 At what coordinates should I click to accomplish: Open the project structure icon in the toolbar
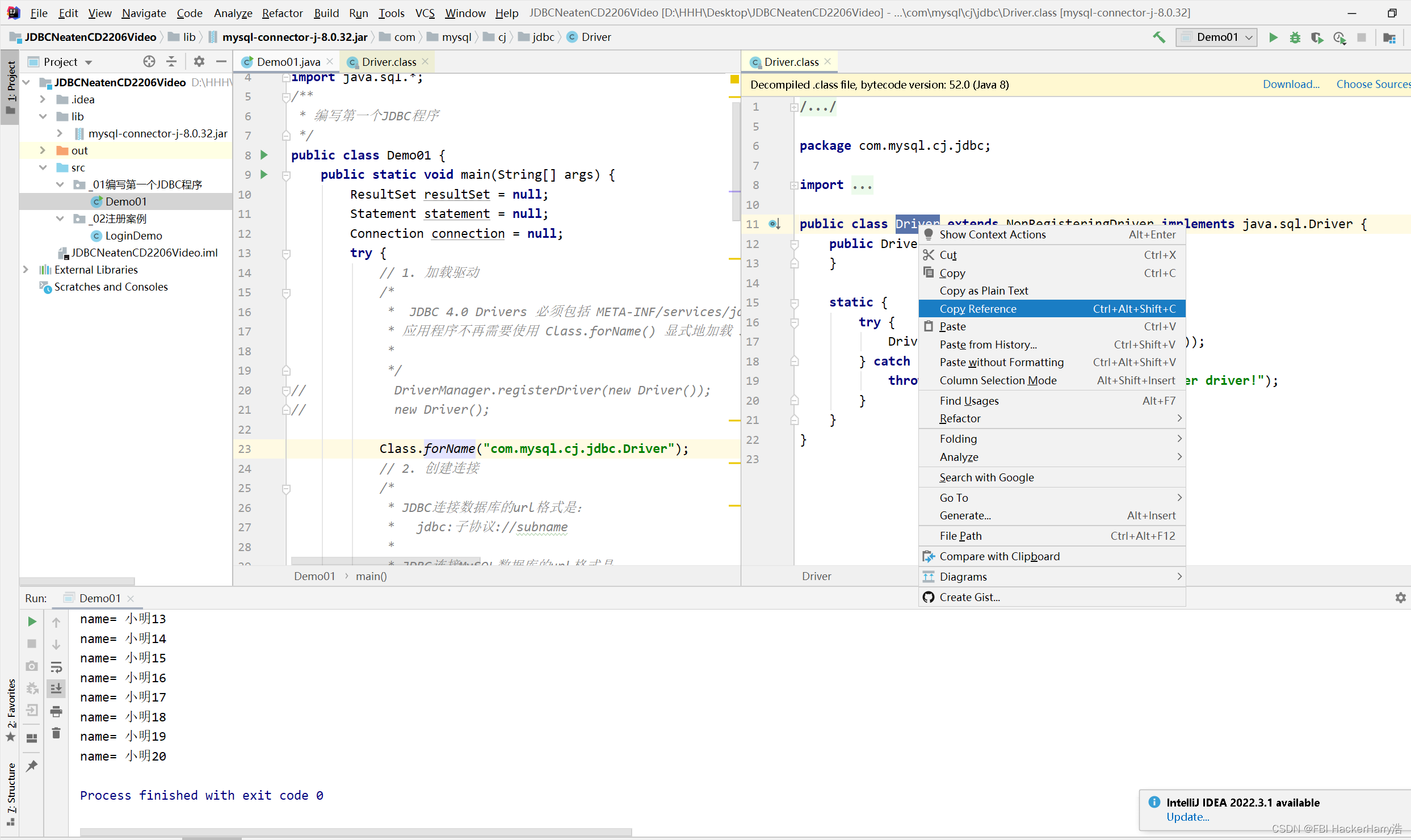[1389, 37]
